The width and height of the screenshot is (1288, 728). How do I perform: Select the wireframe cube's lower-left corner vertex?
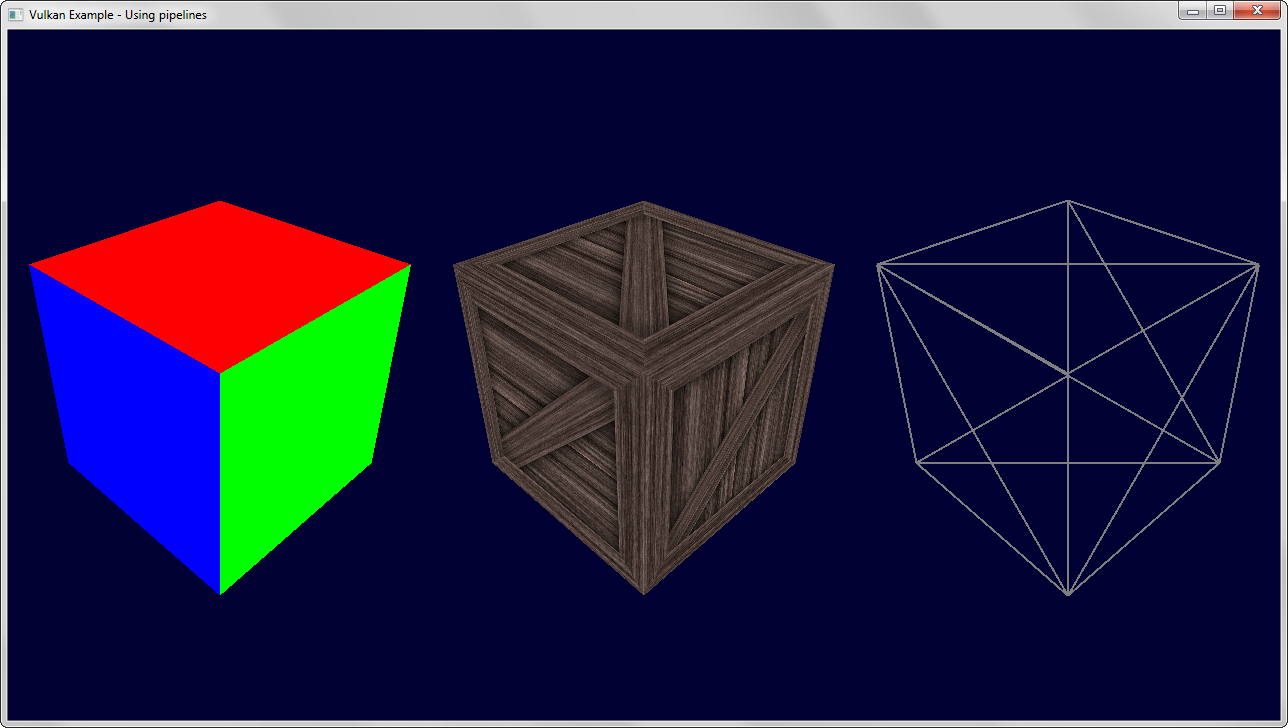(x=917, y=463)
